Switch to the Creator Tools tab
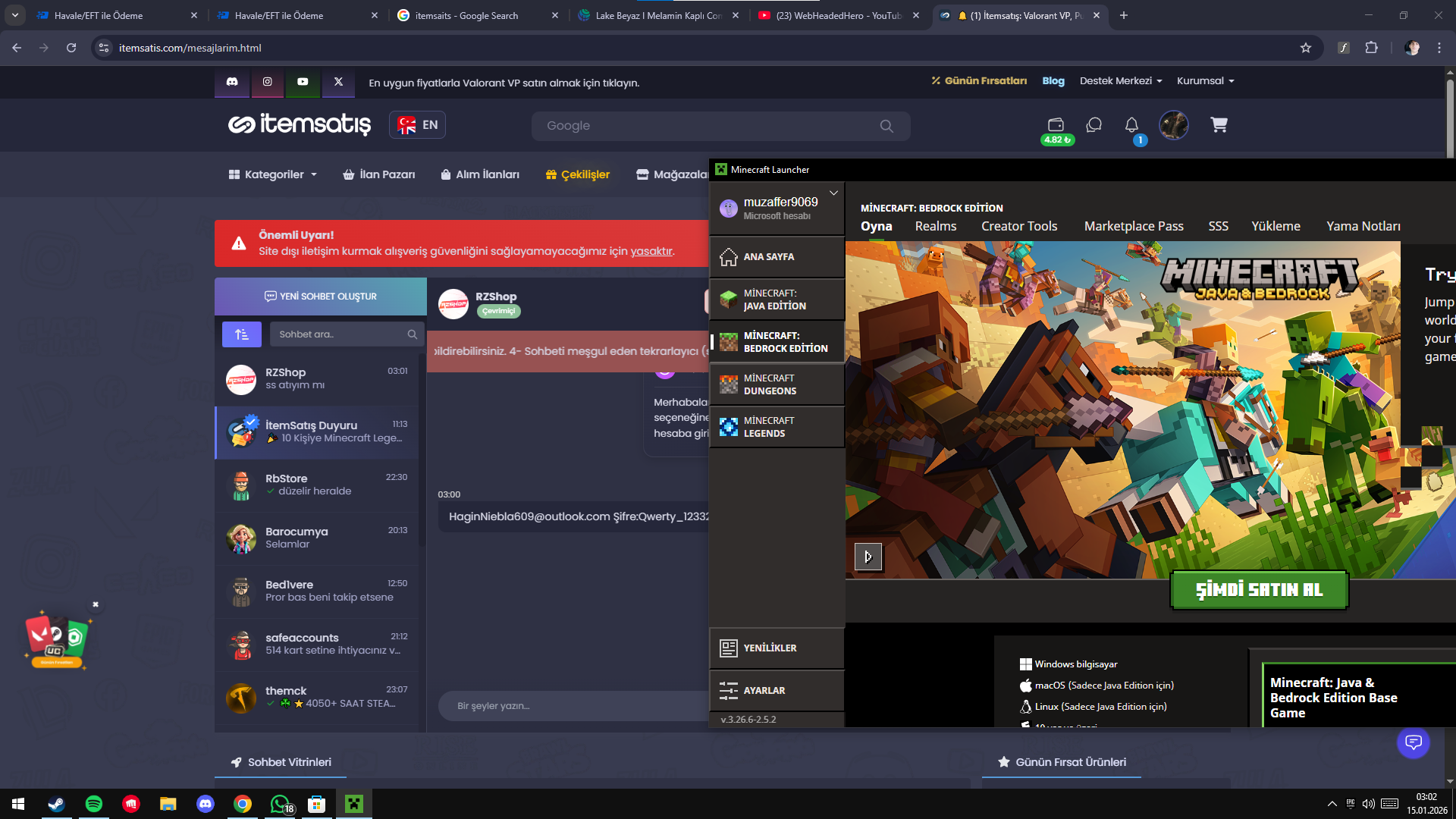Screen dimensions: 1456x819 (1019, 226)
